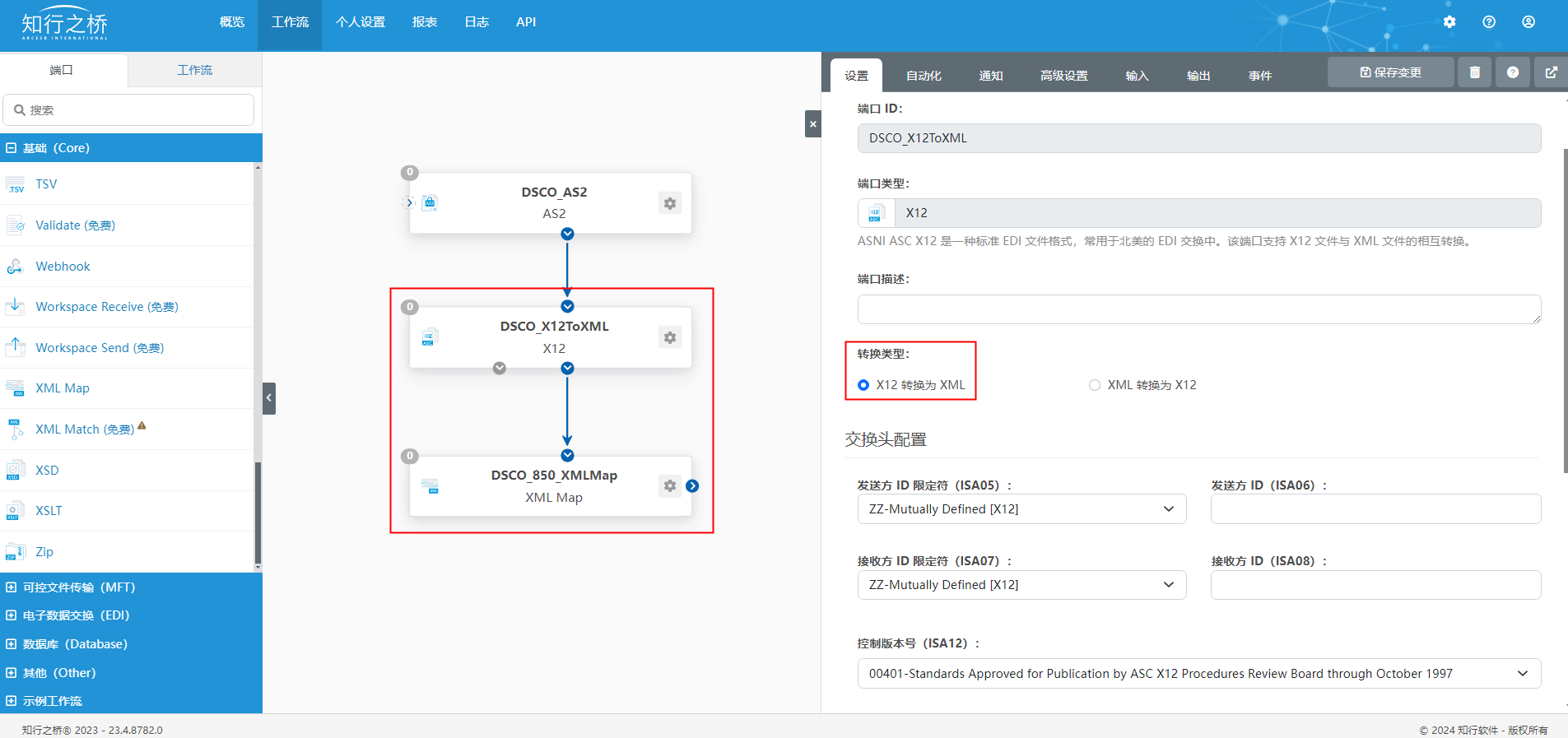Click the connector list scrollbar

258,514
